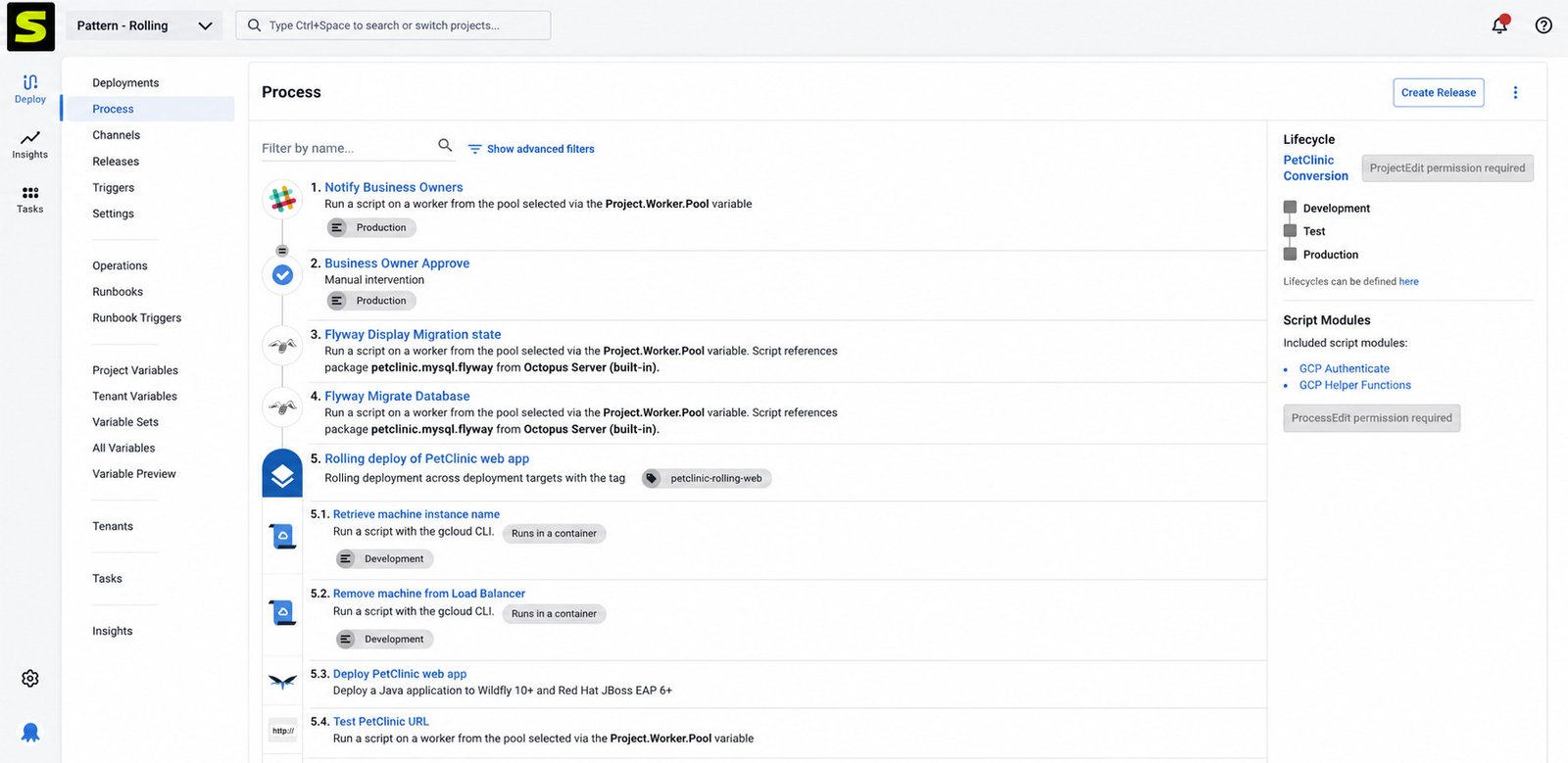Open the Flyway Display Migration state step

click(x=413, y=334)
